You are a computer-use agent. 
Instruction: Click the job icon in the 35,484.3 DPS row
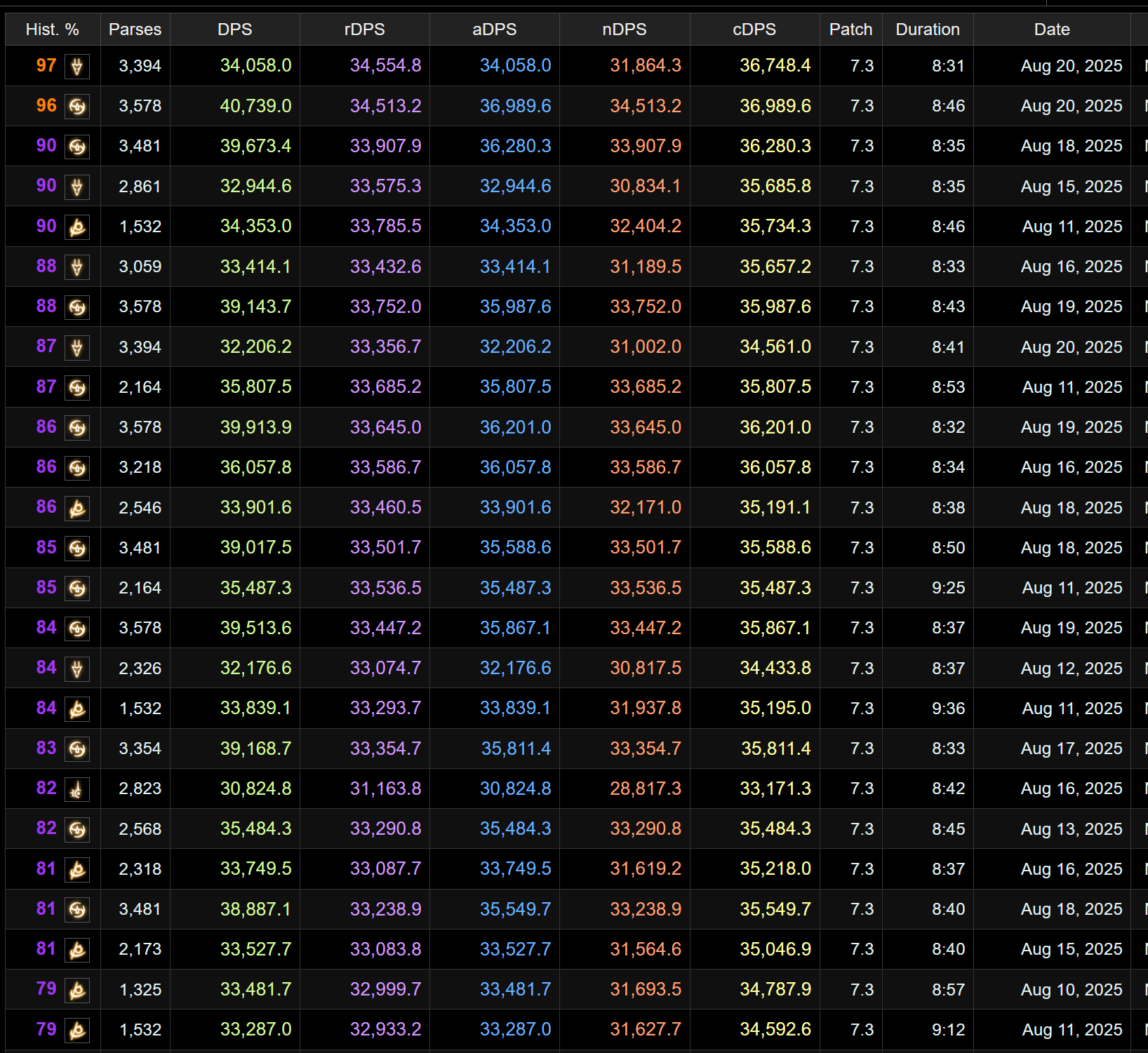[x=77, y=830]
